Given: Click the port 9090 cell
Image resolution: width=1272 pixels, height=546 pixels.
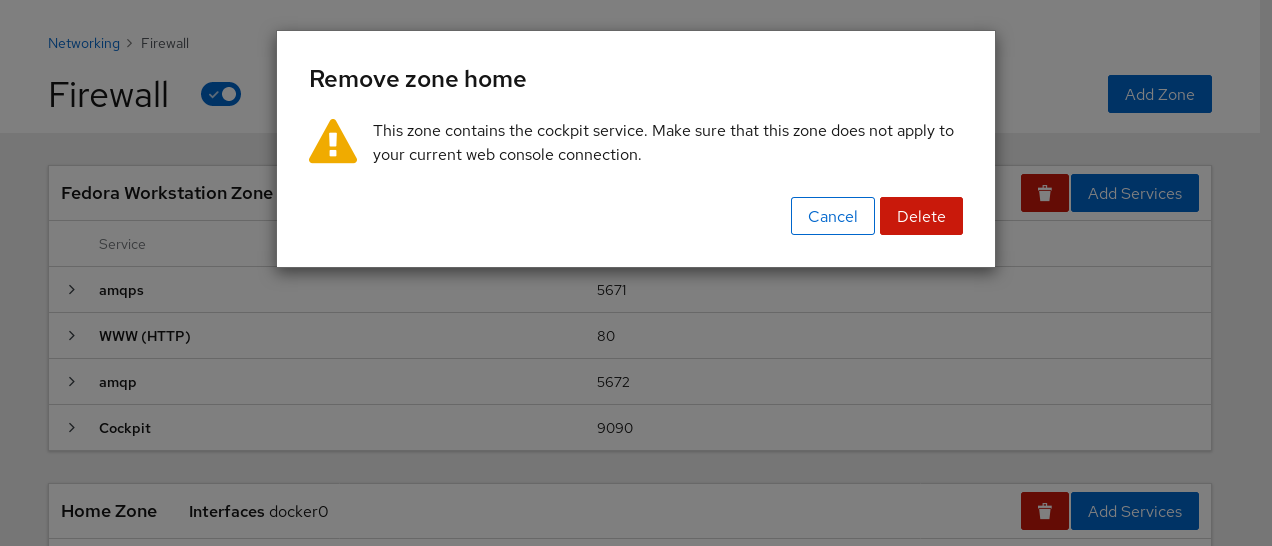Looking at the screenshot, I should [x=615, y=428].
